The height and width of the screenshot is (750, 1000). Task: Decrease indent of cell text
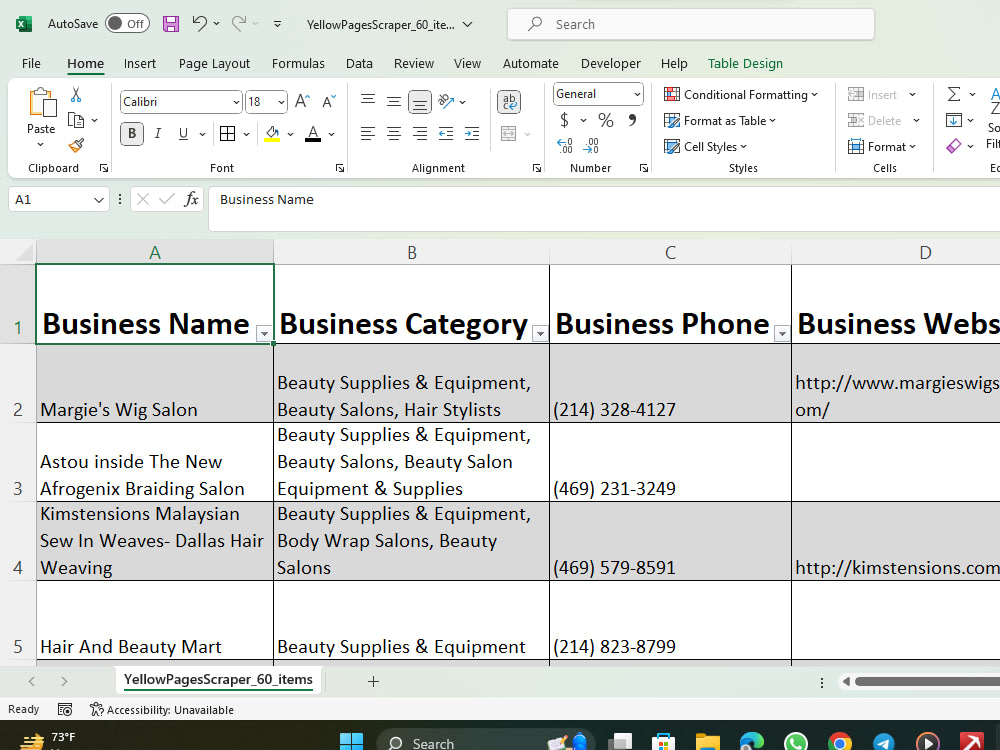pyautogui.click(x=446, y=133)
